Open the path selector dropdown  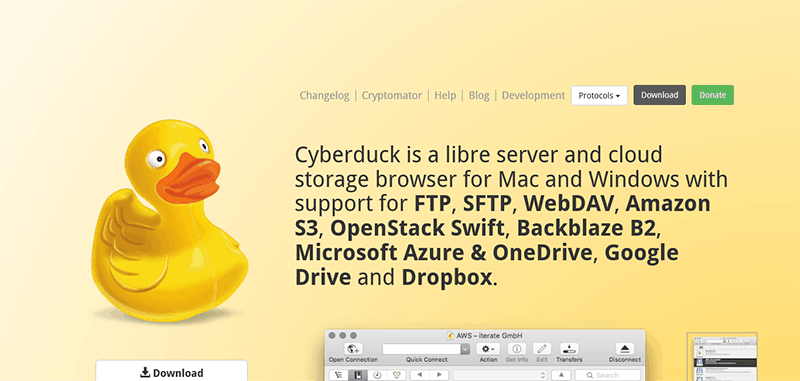[x=500, y=375]
